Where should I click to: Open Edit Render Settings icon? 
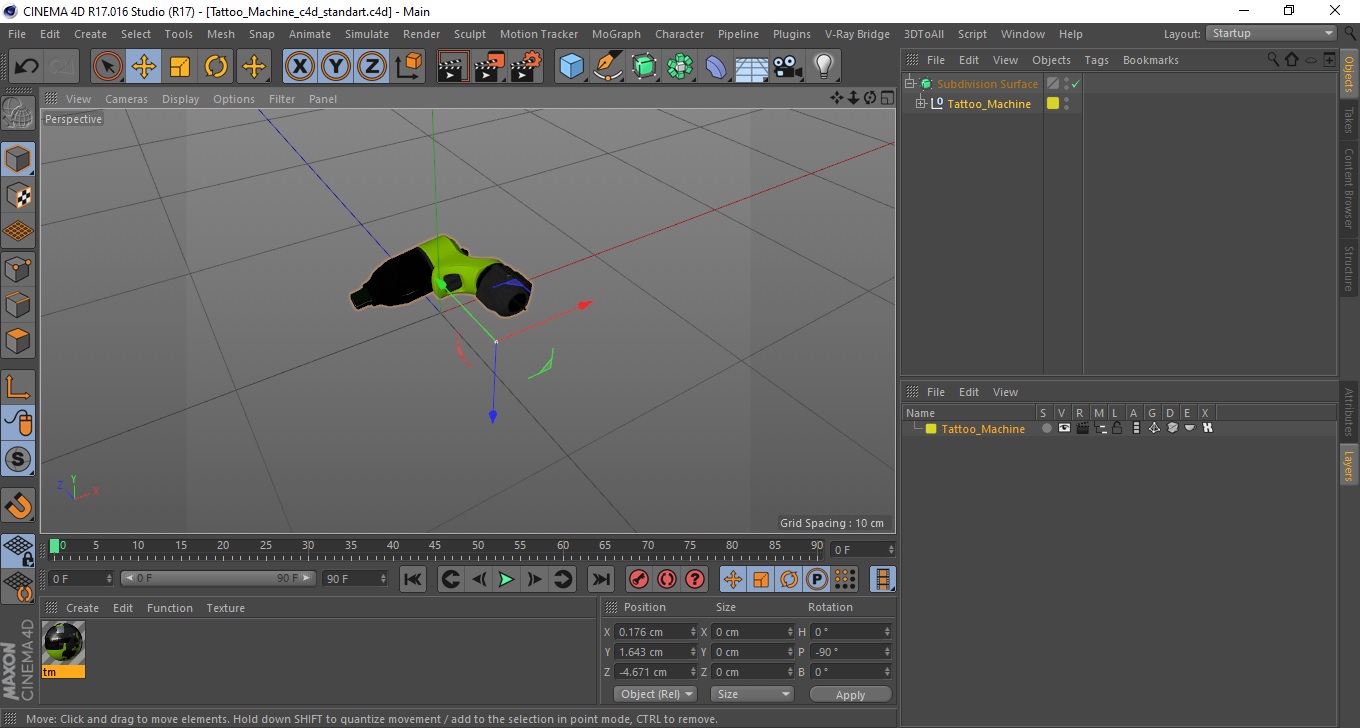pyautogui.click(x=526, y=67)
